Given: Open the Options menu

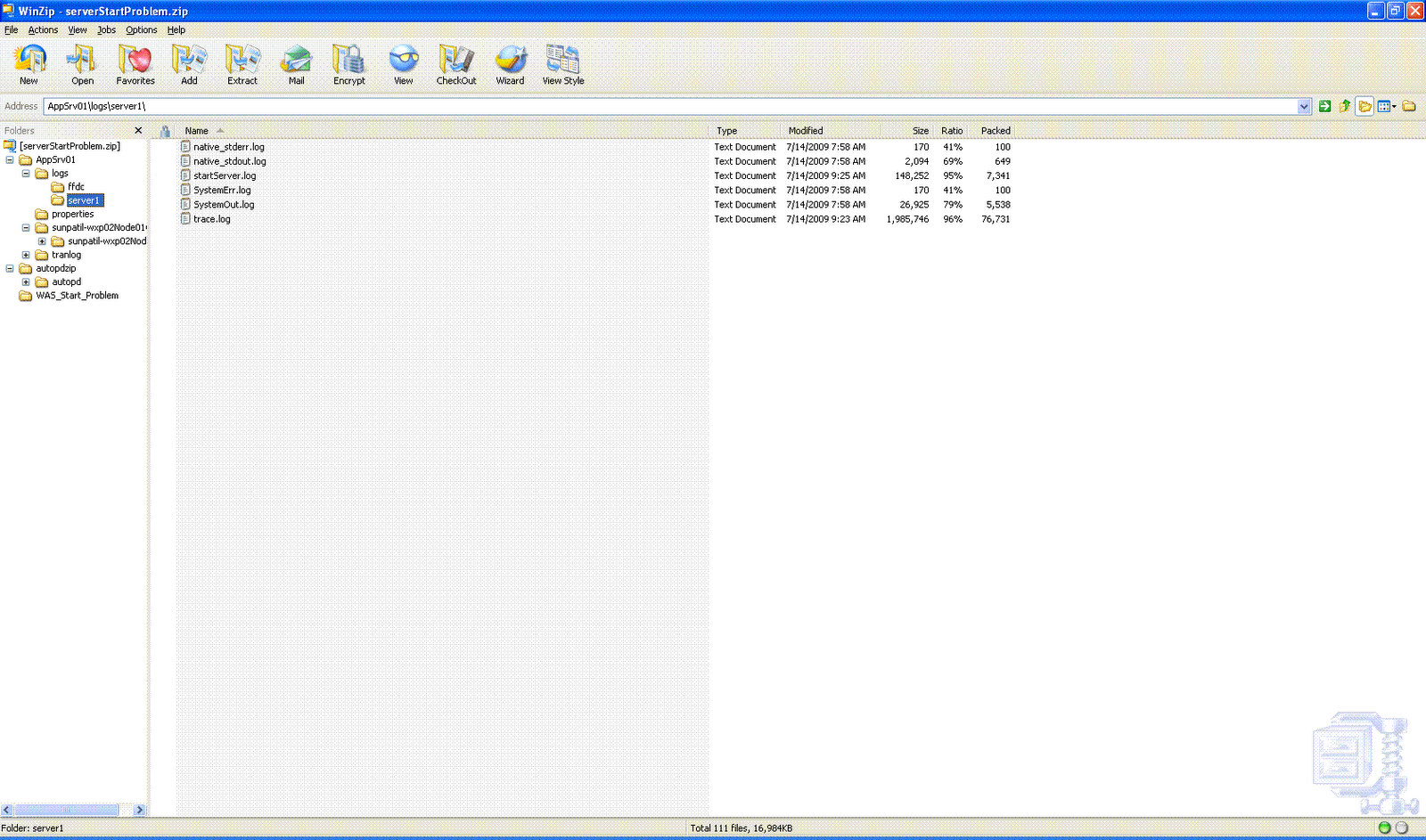Looking at the screenshot, I should (x=141, y=30).
